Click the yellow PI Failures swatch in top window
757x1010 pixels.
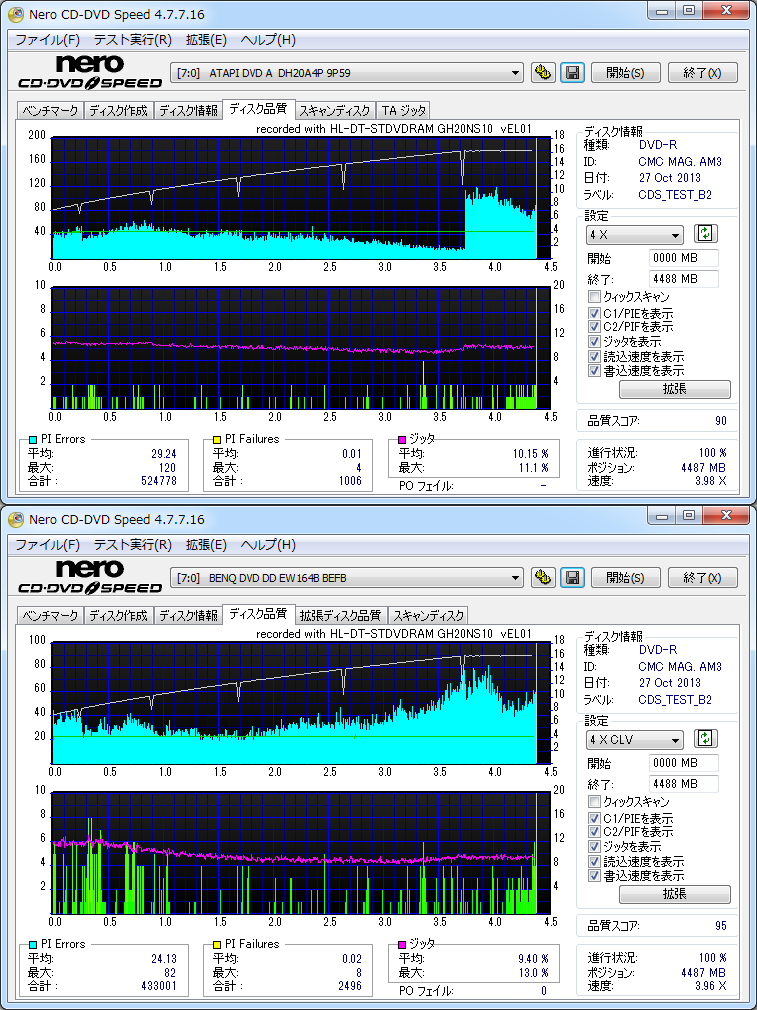[217, 439]
